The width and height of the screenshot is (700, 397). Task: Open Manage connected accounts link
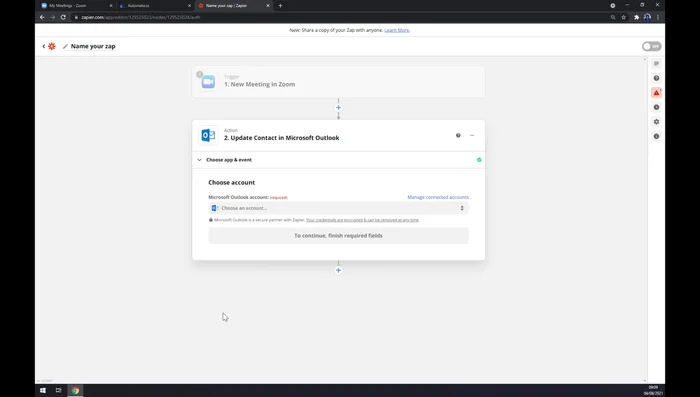(x=438, y=197)
